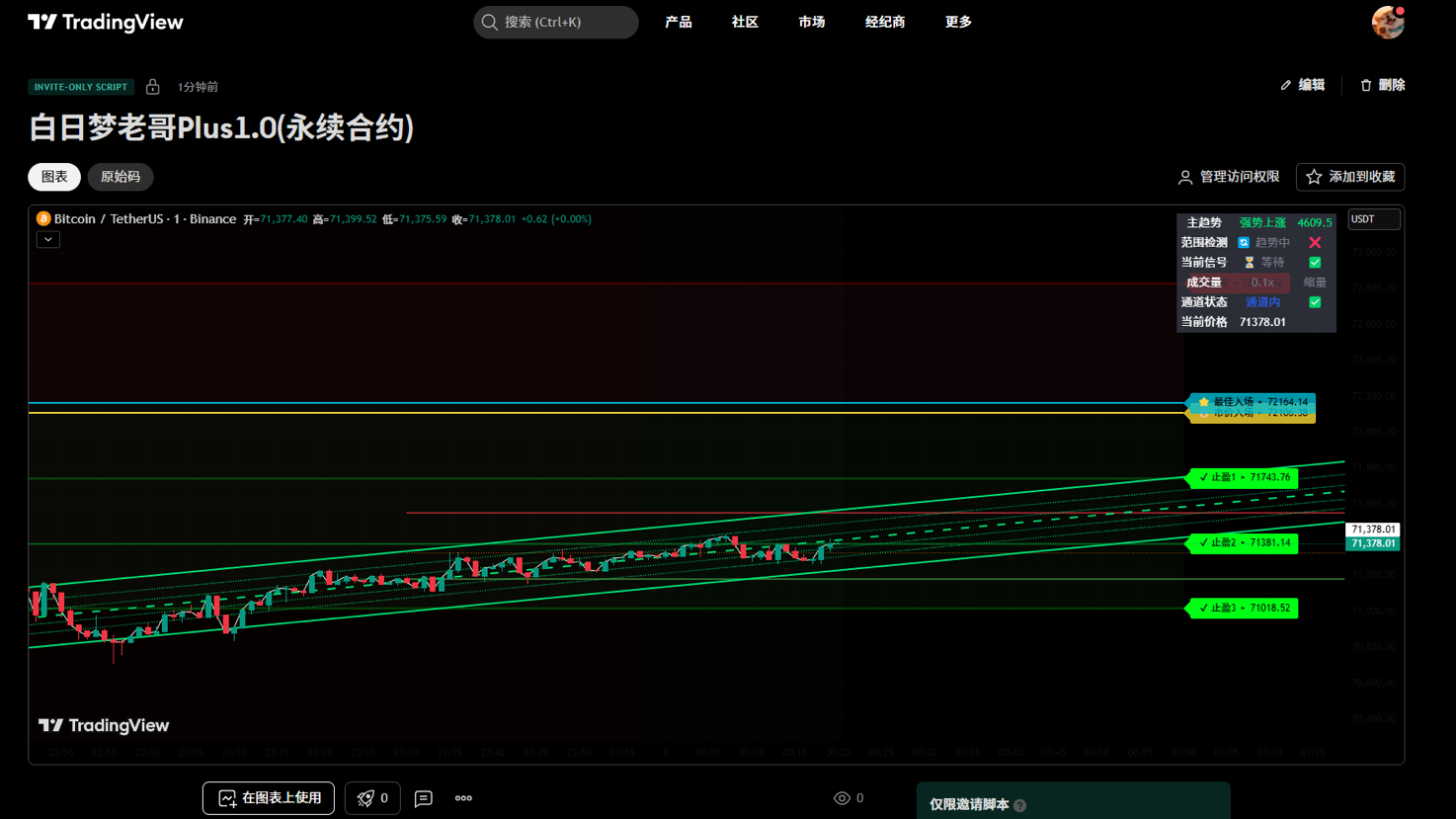Image resolution: width=1456 pixels, height=819 pixels.
Task: Click the lock icon beside the badge
Action: [153, 87]
